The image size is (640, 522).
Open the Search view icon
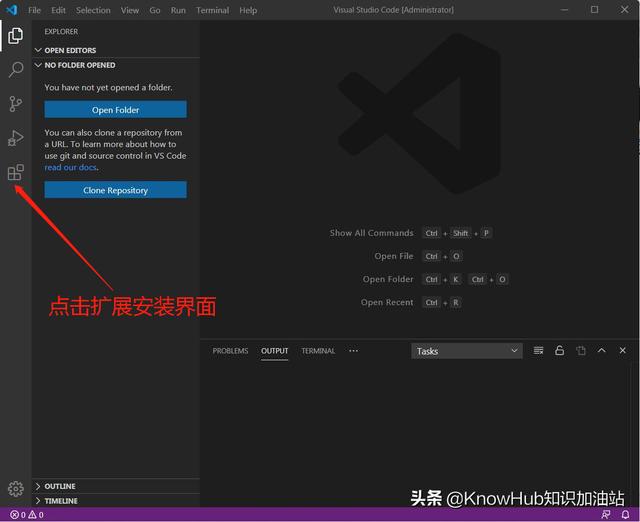[16, 69]
